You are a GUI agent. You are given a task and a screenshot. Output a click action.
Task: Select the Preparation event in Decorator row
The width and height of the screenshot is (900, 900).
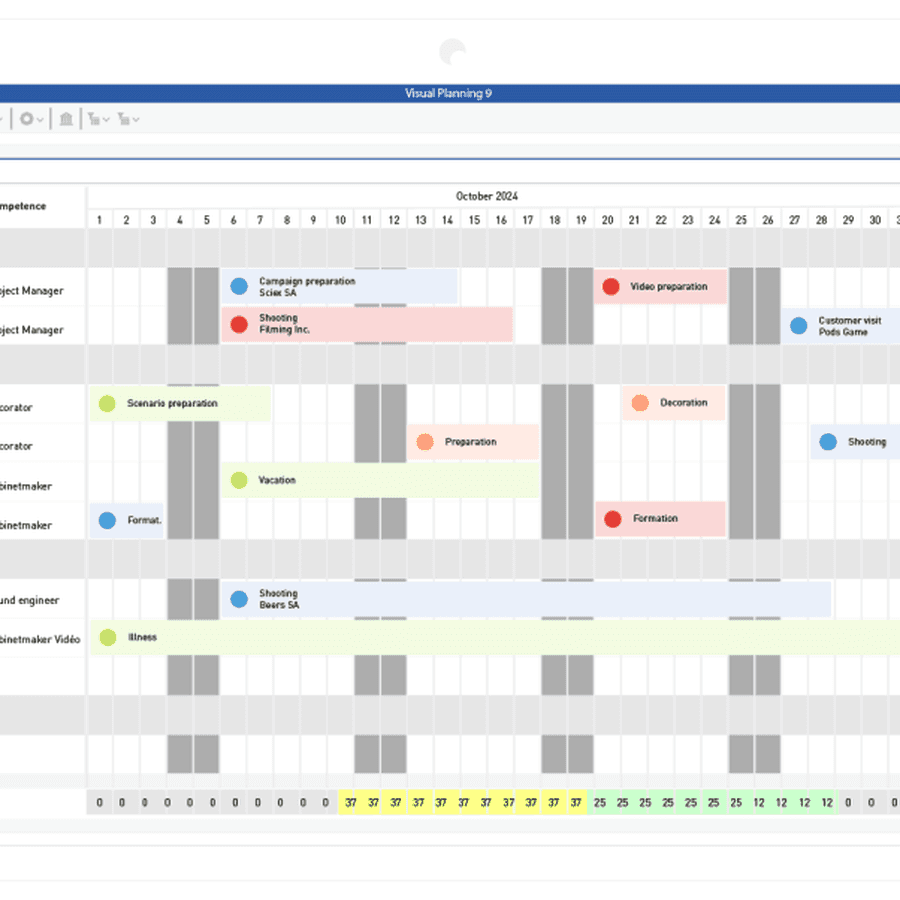pos(472,442)
